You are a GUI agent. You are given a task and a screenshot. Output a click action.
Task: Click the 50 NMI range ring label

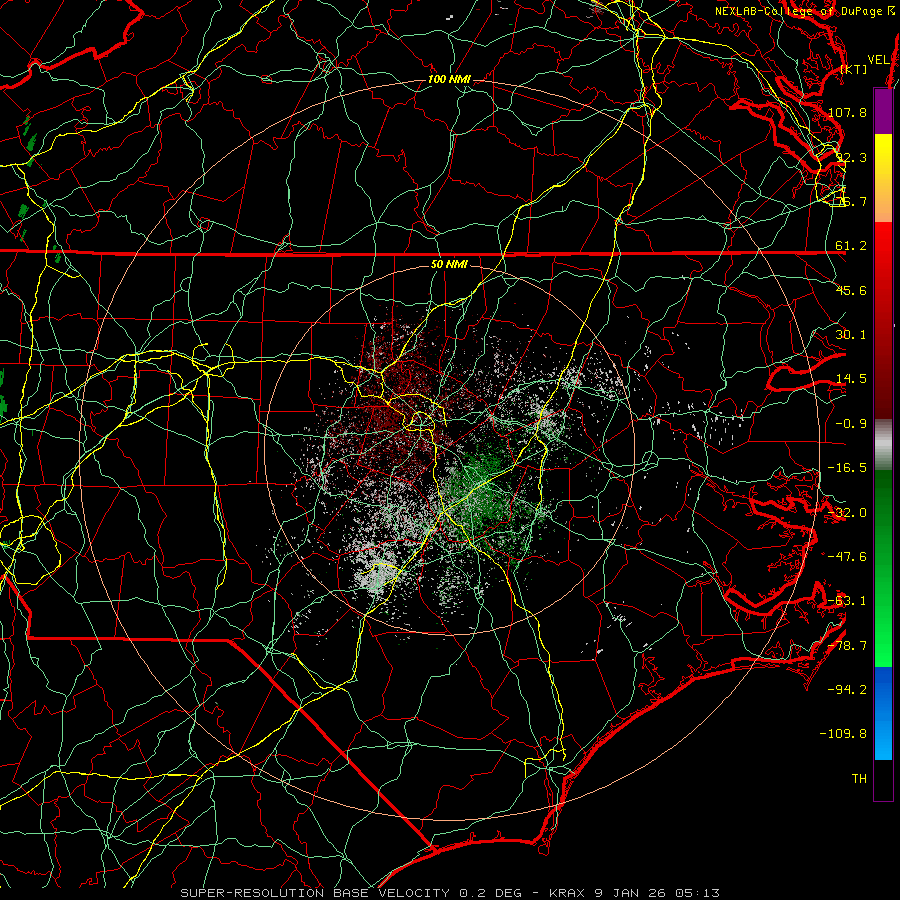point(449,264)
